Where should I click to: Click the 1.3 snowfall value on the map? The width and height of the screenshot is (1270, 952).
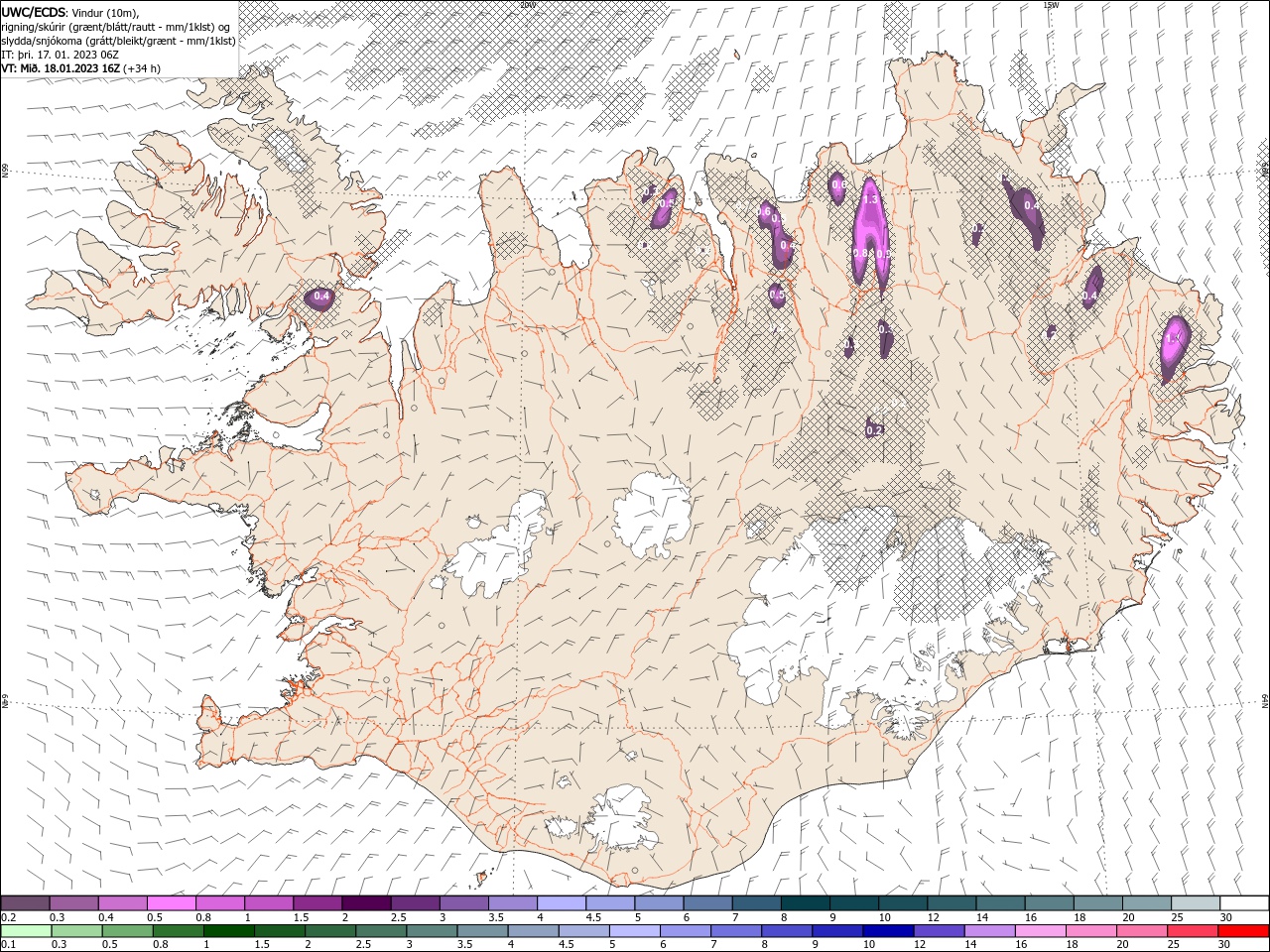(x=872, y=199)
